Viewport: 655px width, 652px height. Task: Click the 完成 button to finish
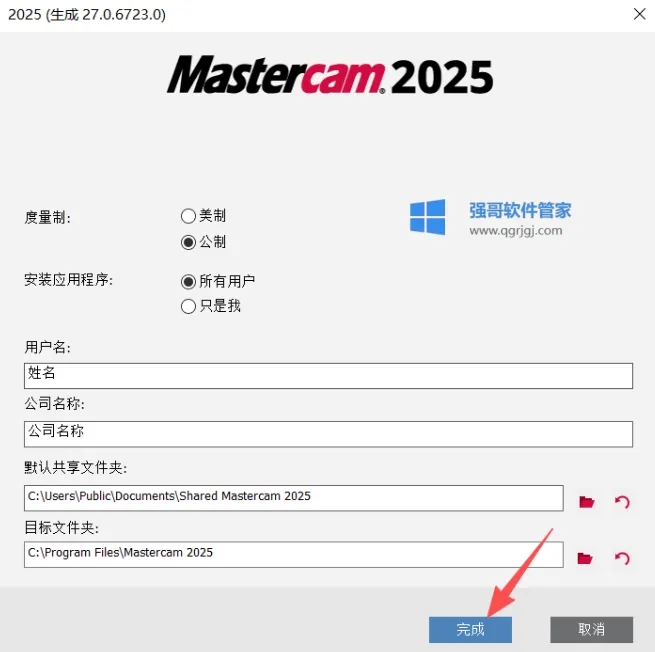[x=470, y=629]
